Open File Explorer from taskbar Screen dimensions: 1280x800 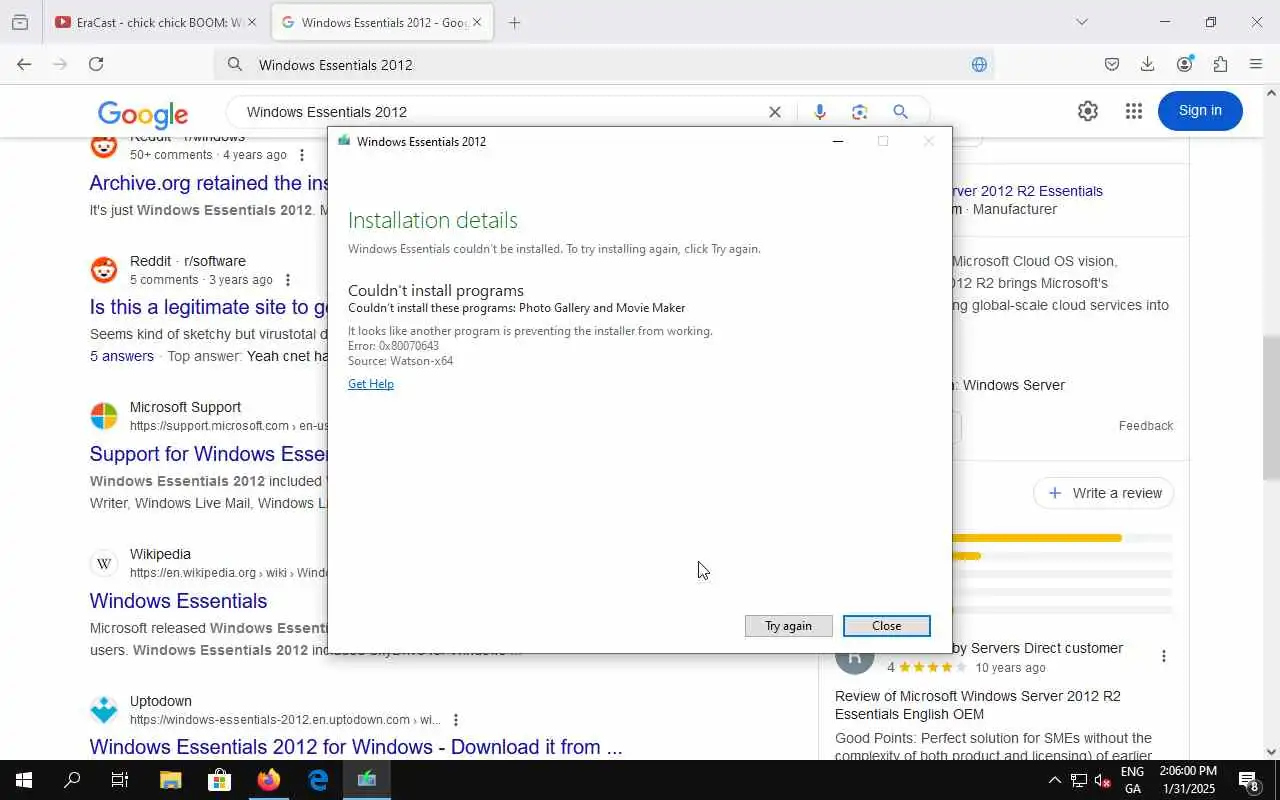170,780
